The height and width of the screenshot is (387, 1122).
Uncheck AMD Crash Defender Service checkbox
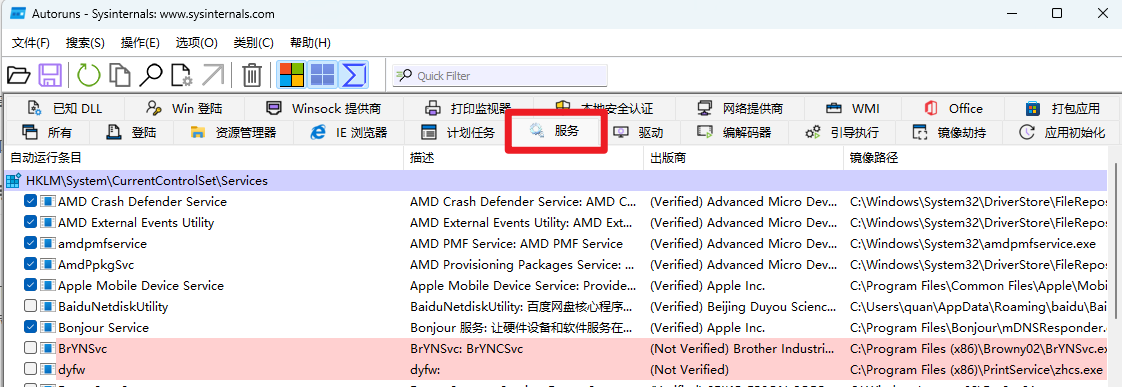[30, 202]
